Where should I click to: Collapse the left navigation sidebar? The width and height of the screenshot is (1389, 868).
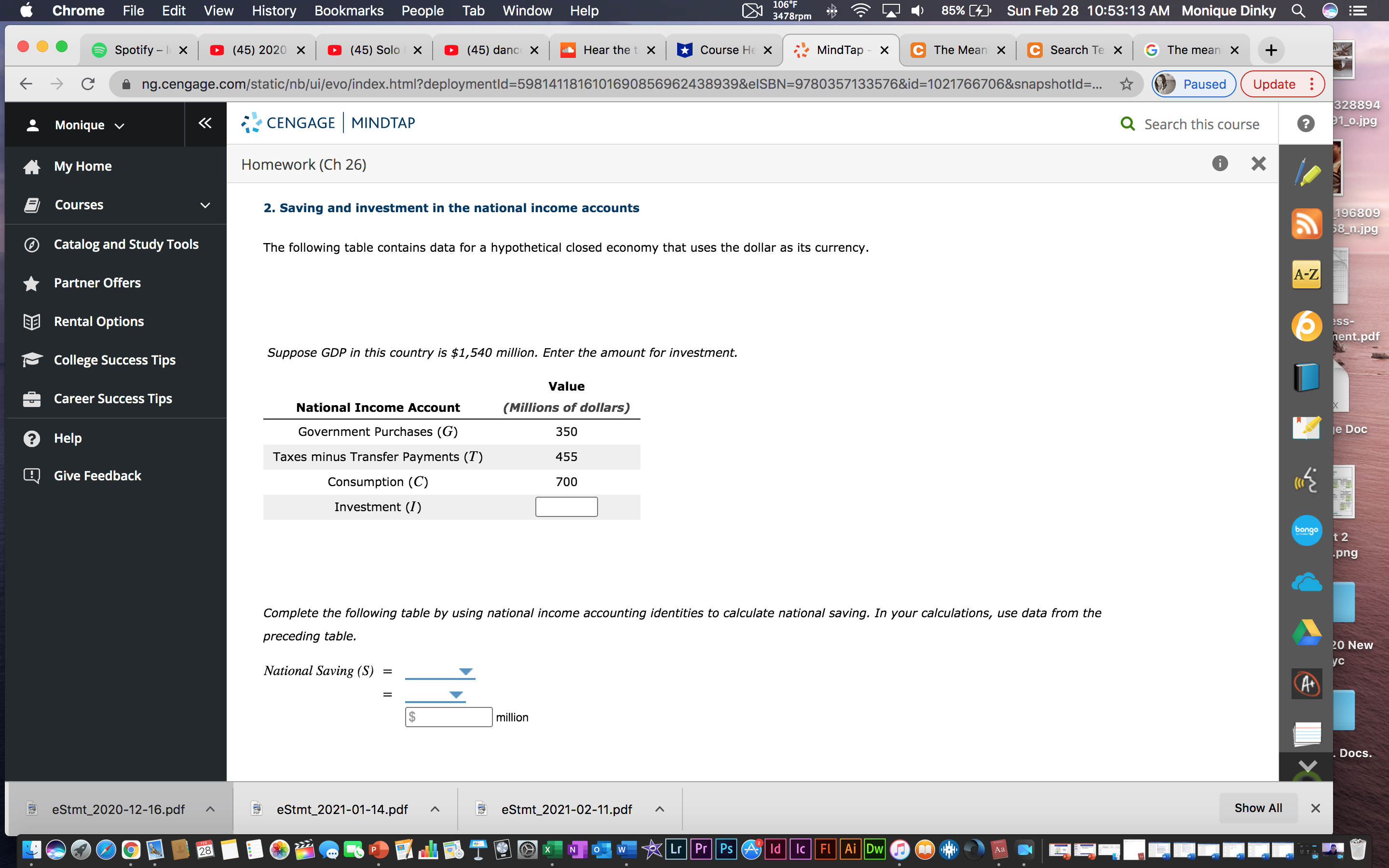pos(204,123)
